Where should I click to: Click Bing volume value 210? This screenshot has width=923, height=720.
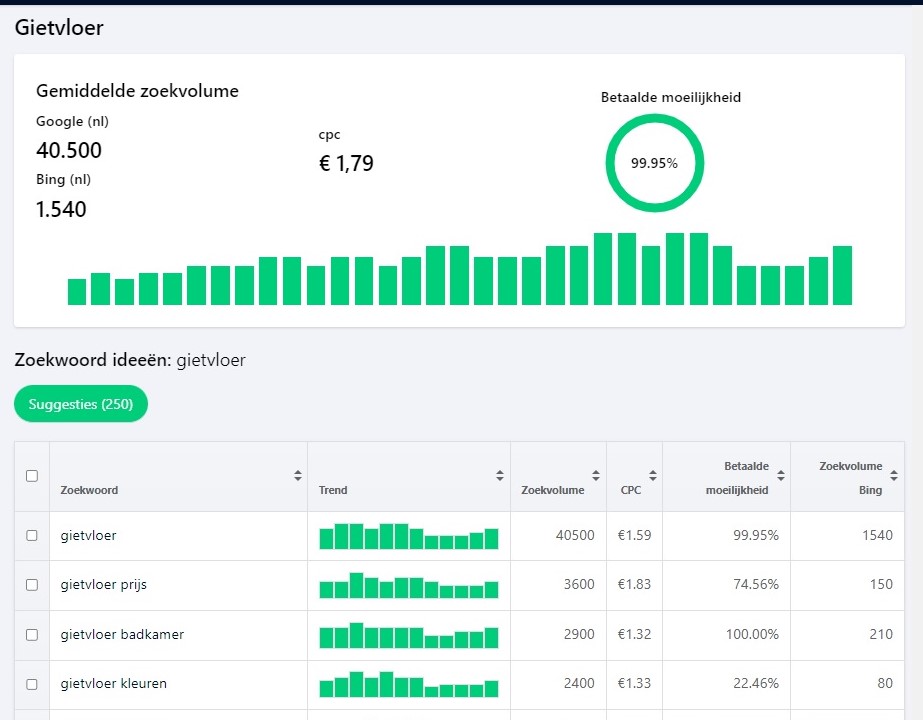coord(881,635)
